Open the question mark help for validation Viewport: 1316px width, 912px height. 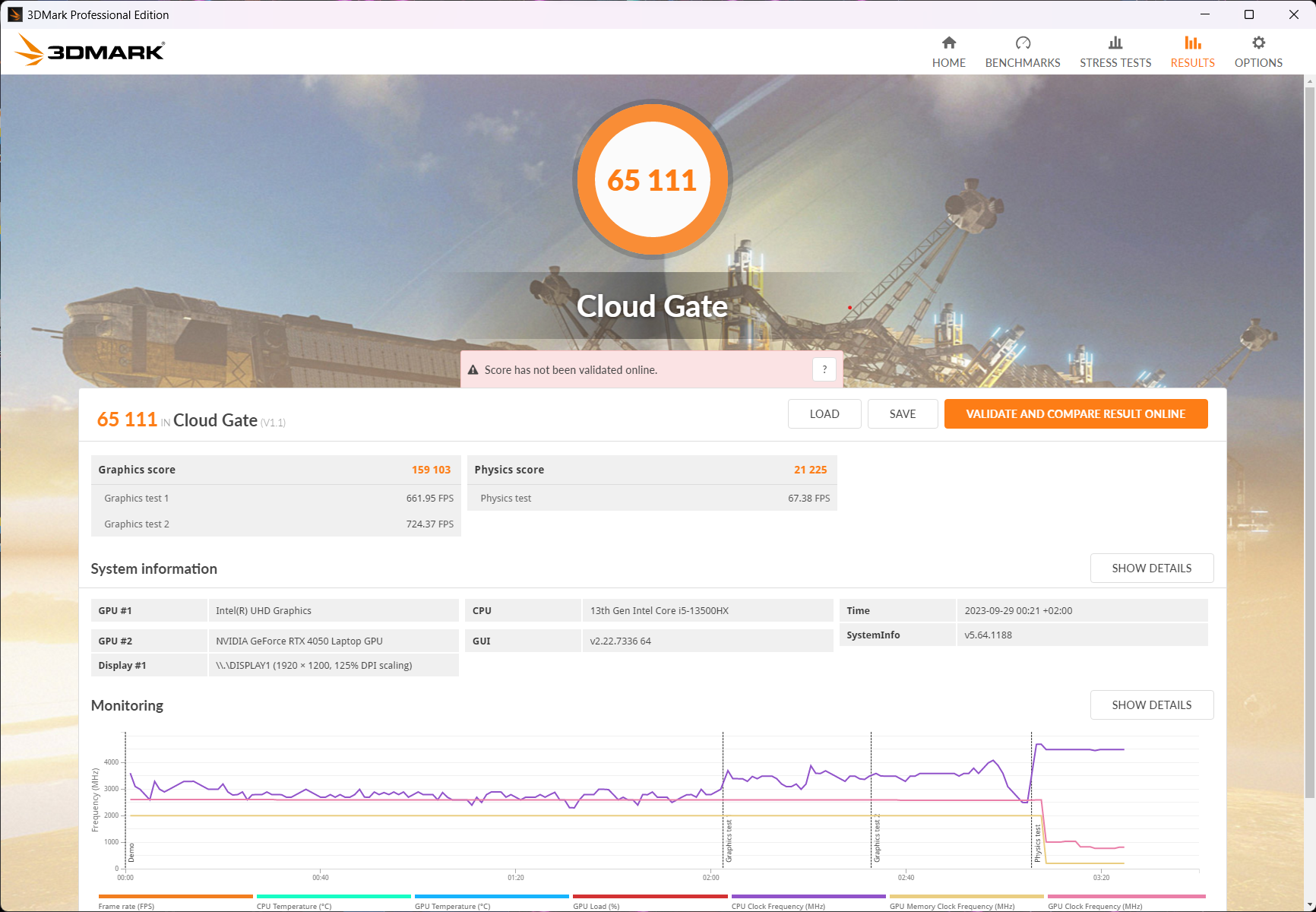tap(824, 369)
